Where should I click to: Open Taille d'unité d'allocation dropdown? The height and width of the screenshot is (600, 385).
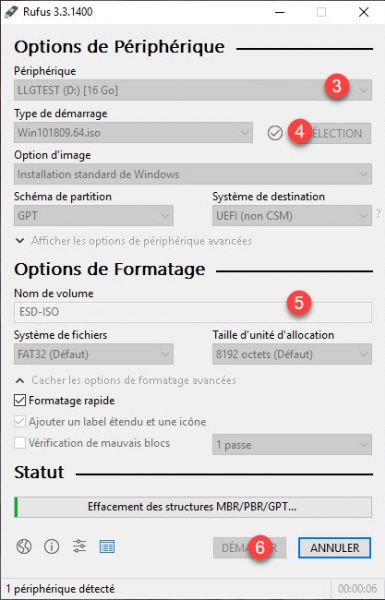292,354
